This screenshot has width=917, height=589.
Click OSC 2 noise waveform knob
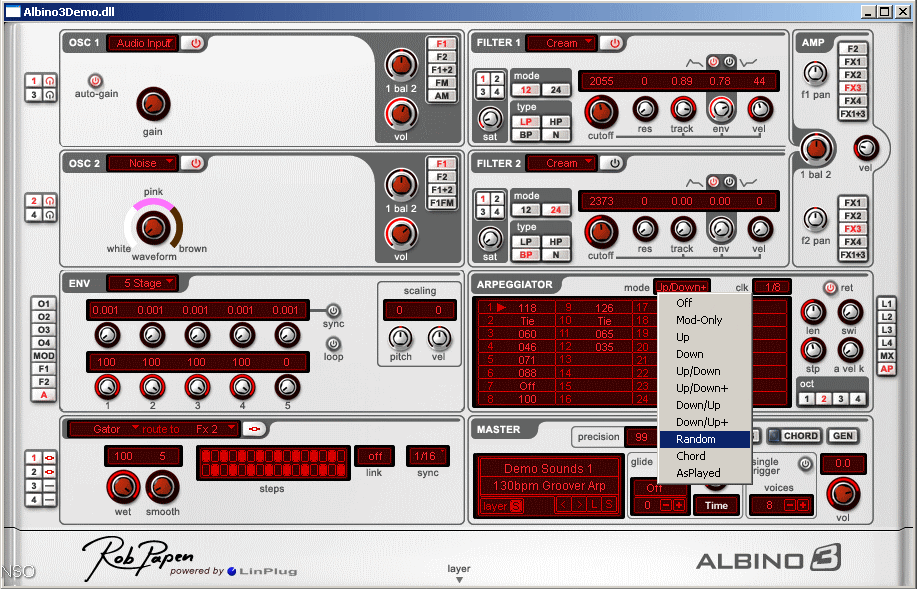click(153, 227)
